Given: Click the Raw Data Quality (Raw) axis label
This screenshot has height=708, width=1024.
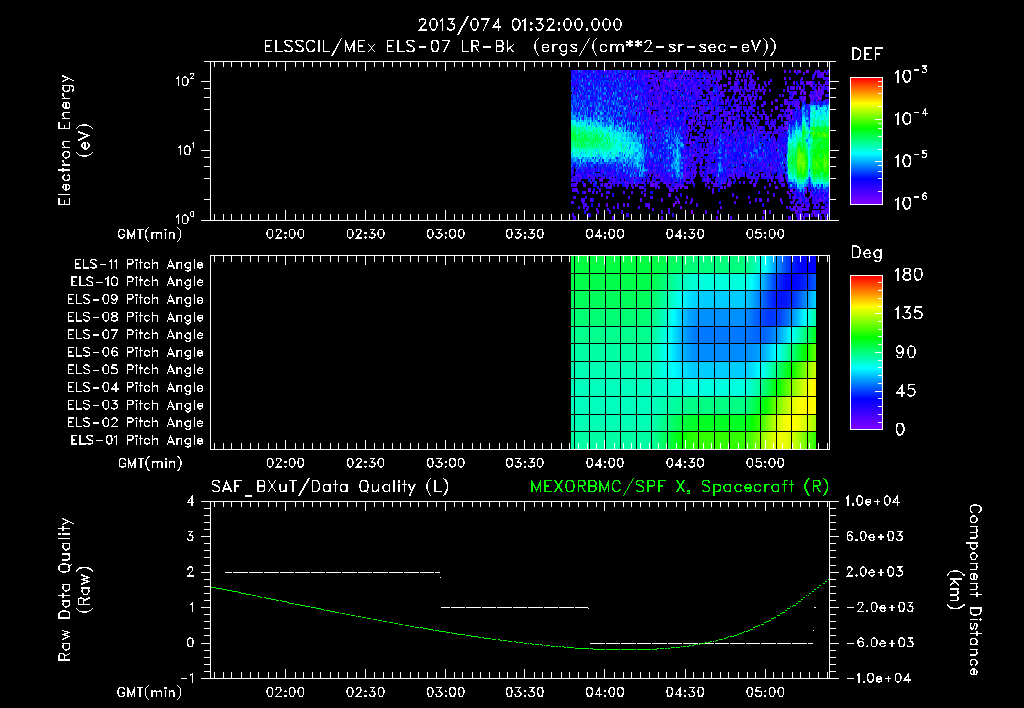Looking at the screenshot, I should pyautogui.click(x=74, y=590).
